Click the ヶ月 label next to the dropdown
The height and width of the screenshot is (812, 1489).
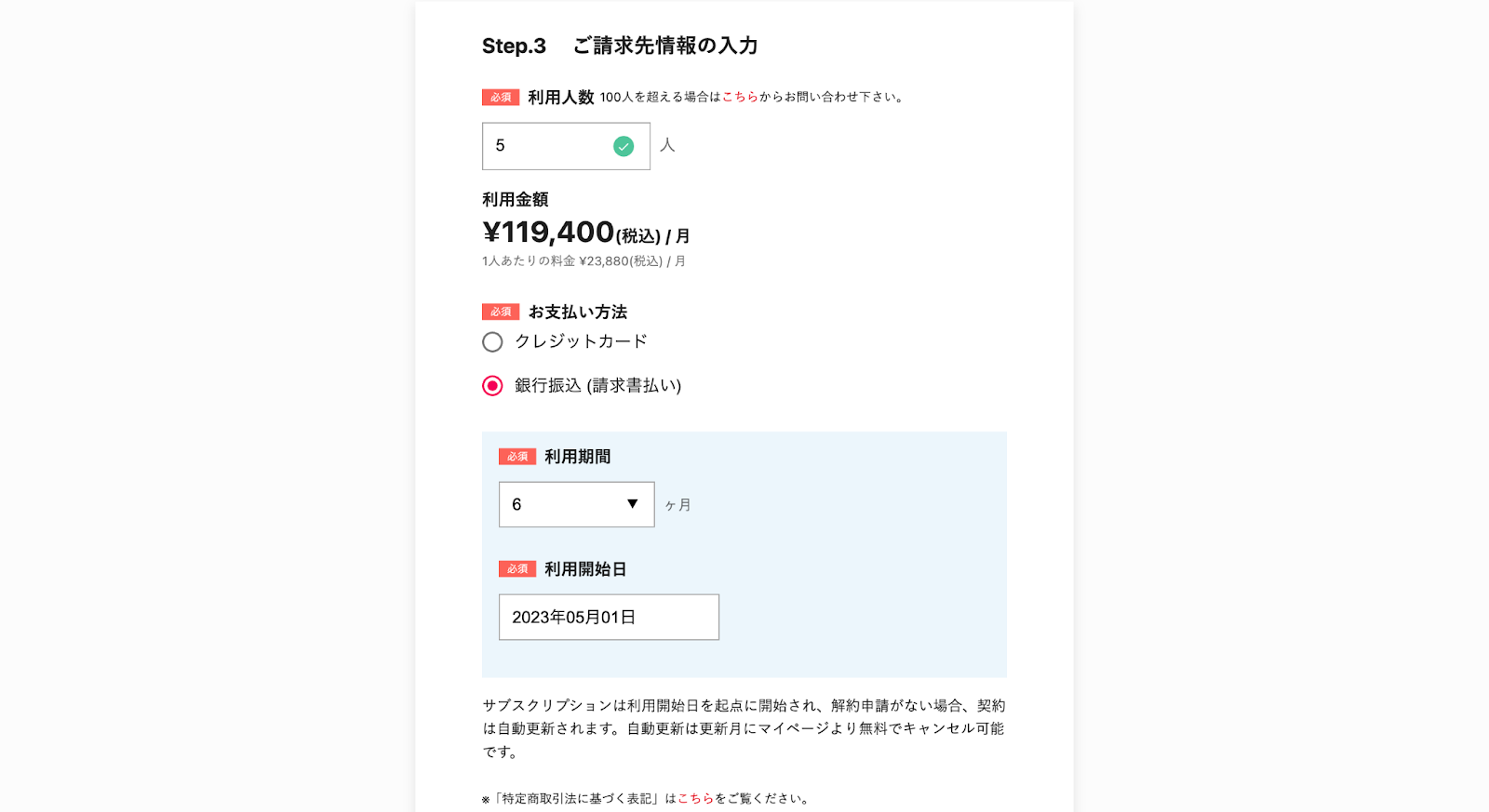pos(677,504)
